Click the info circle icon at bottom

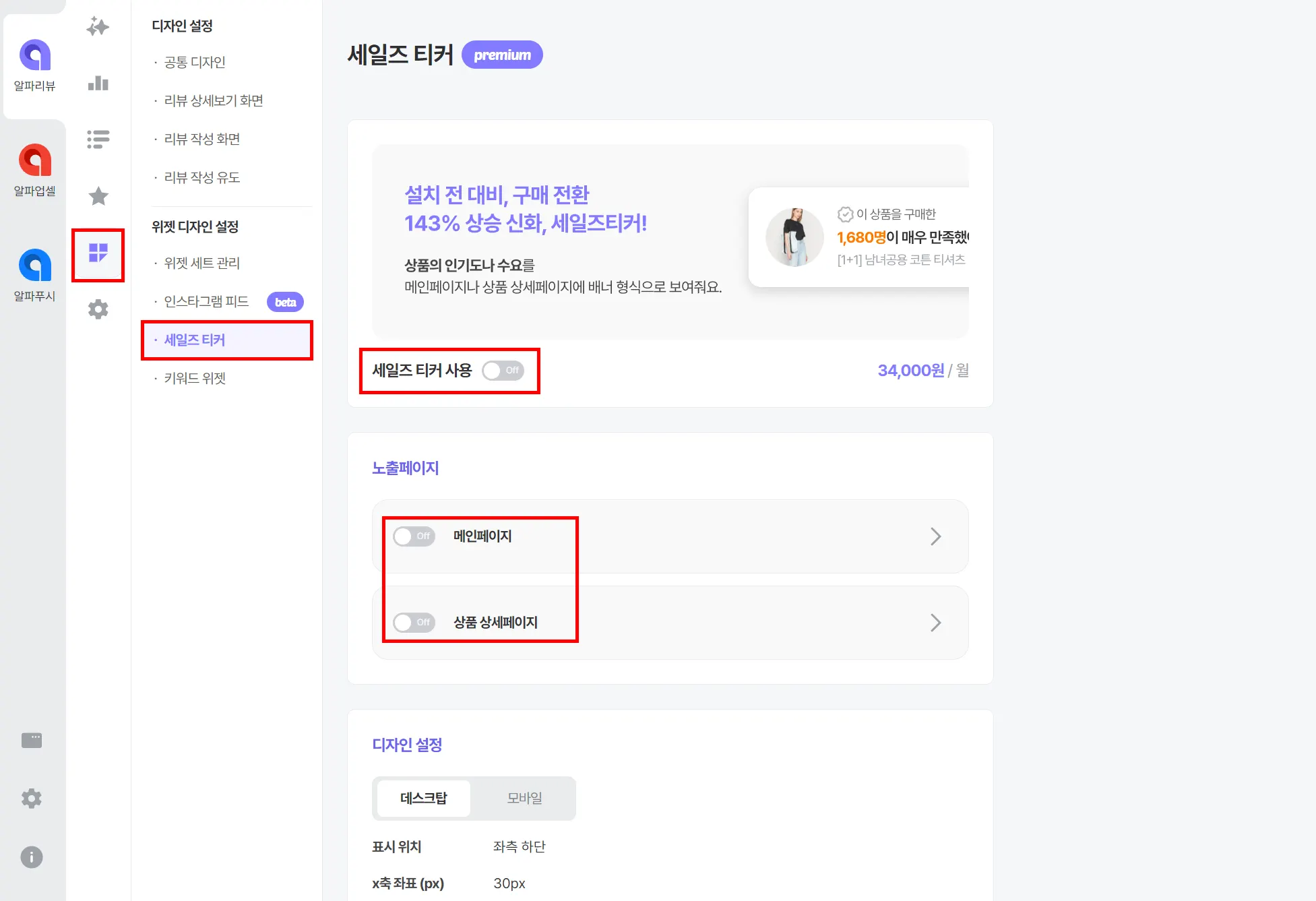point(32,857)
